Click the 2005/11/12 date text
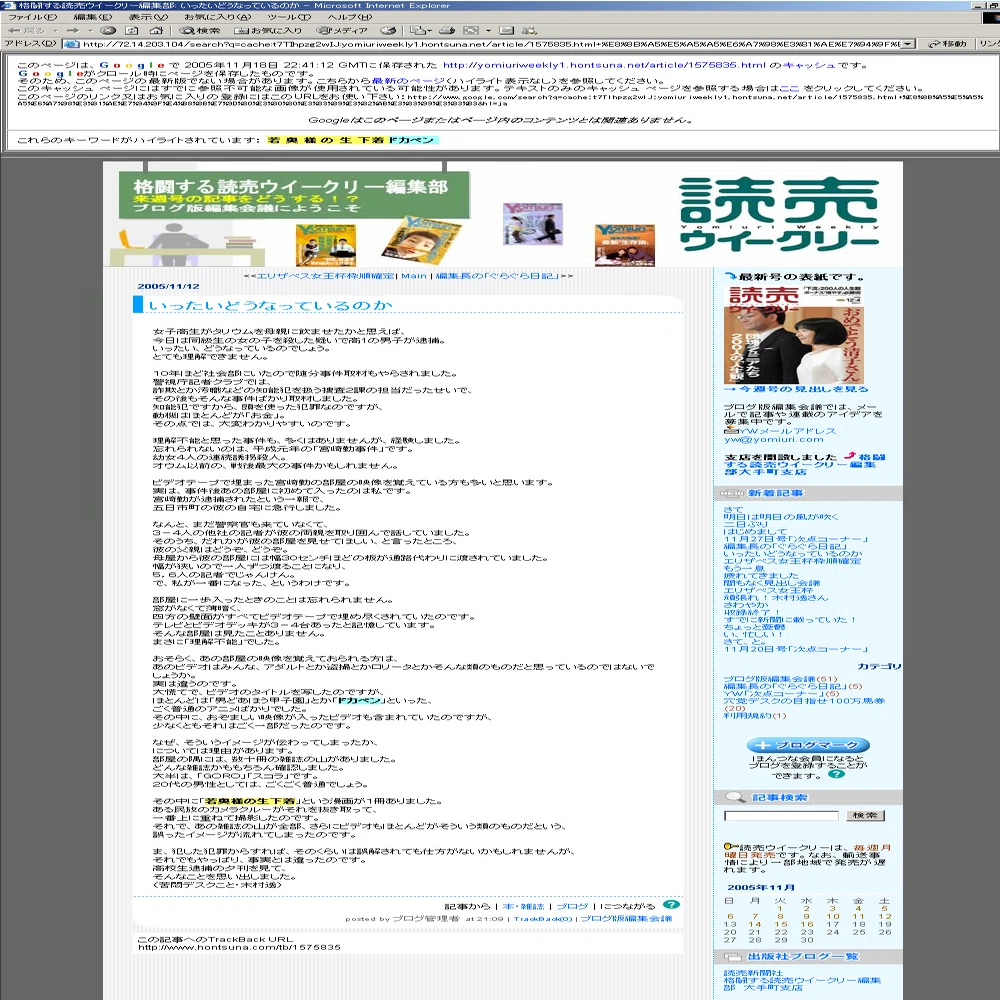The height and width of the screenshot is (1000, 1000). pyautogui.click(x=168, y=286)
